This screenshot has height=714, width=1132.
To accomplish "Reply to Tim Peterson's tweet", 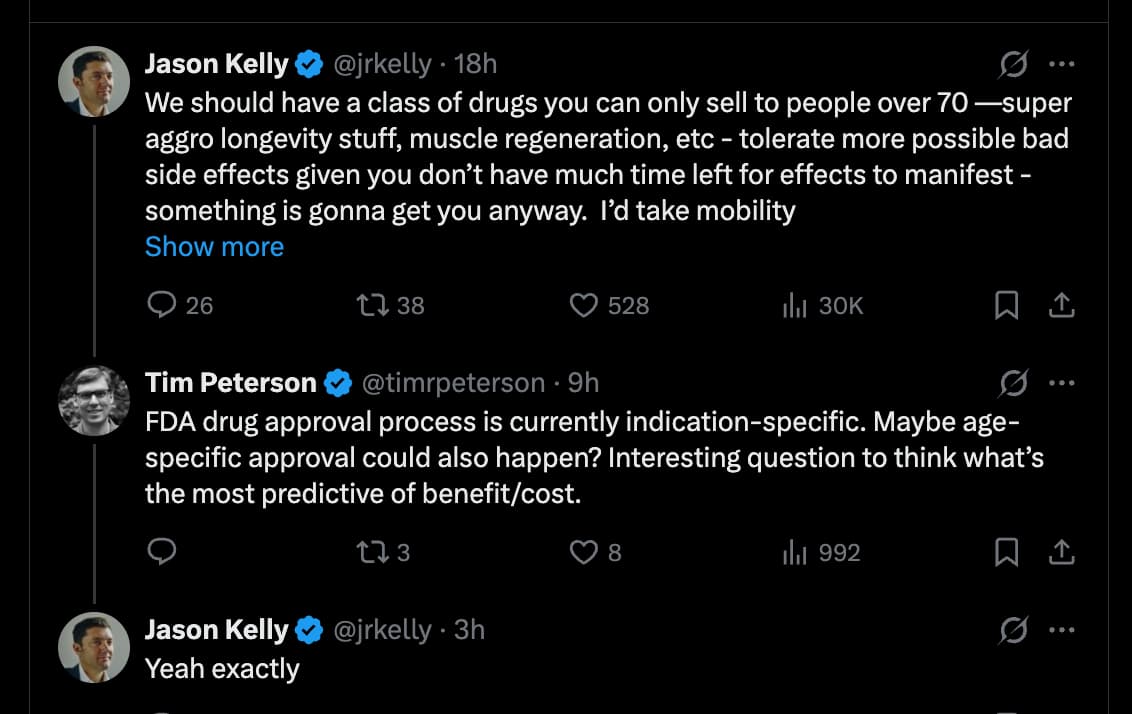I will click(x=162, y=552).
